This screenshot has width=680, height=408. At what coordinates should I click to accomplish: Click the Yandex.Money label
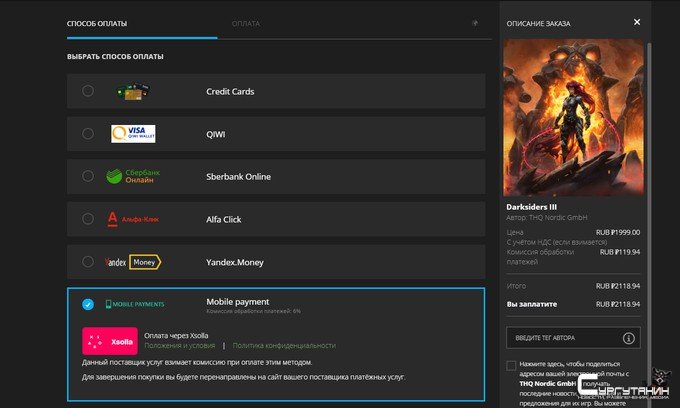tap(235, 262)
